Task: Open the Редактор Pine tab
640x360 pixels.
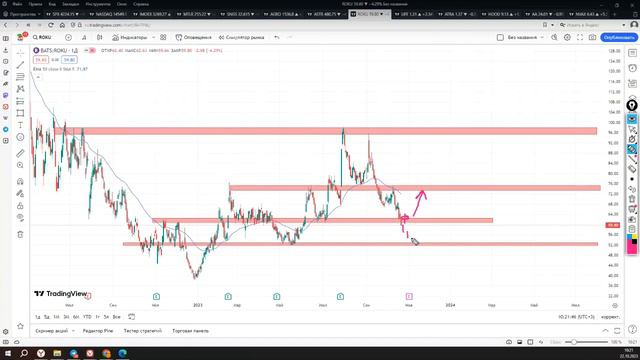Action: click(x=98, y=331)
